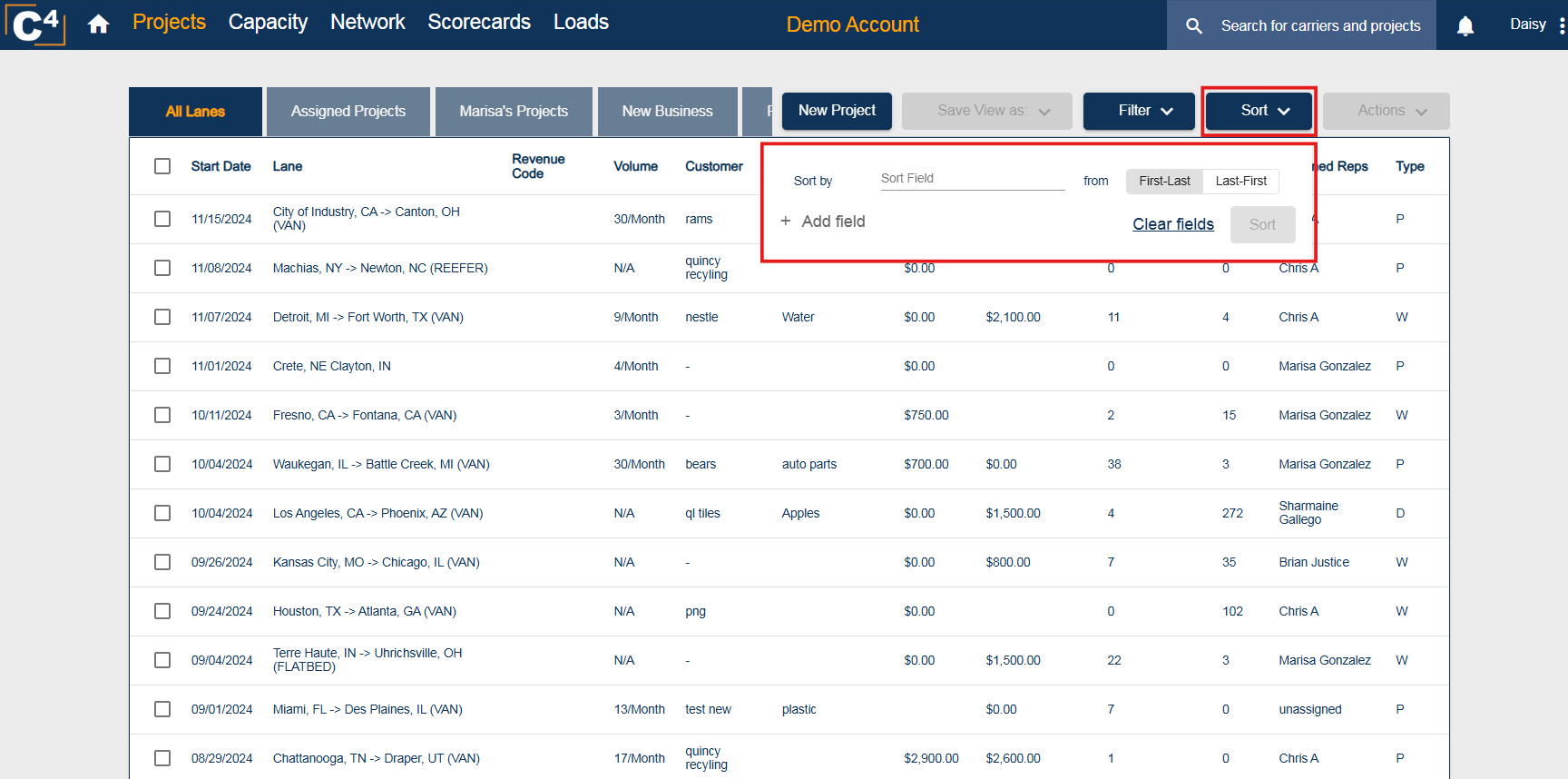Image resolution: width=1568 pixels, height=779 pixels.
Task: Open the Los Angeles, CA -> Phoenix lane
Action: point(377,513)
